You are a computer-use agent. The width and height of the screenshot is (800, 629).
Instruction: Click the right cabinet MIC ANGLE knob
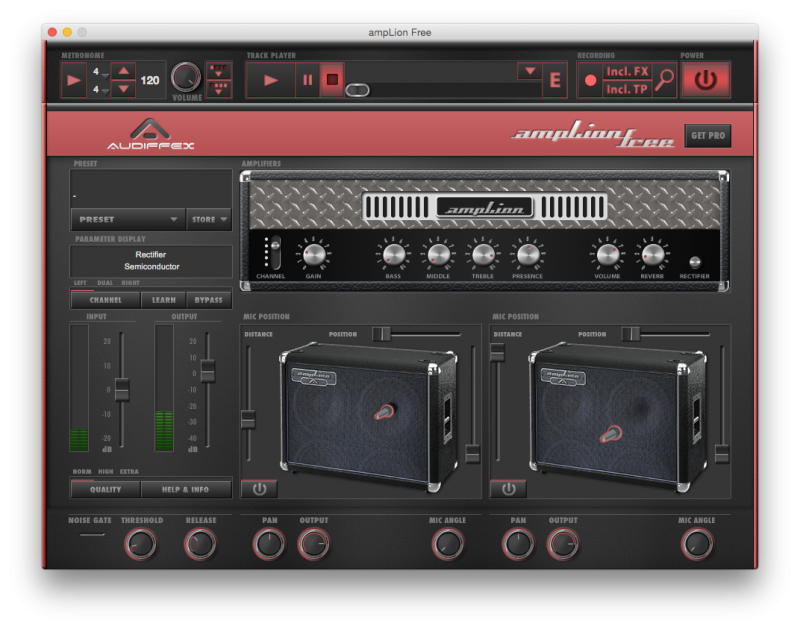tap(697, 544)
